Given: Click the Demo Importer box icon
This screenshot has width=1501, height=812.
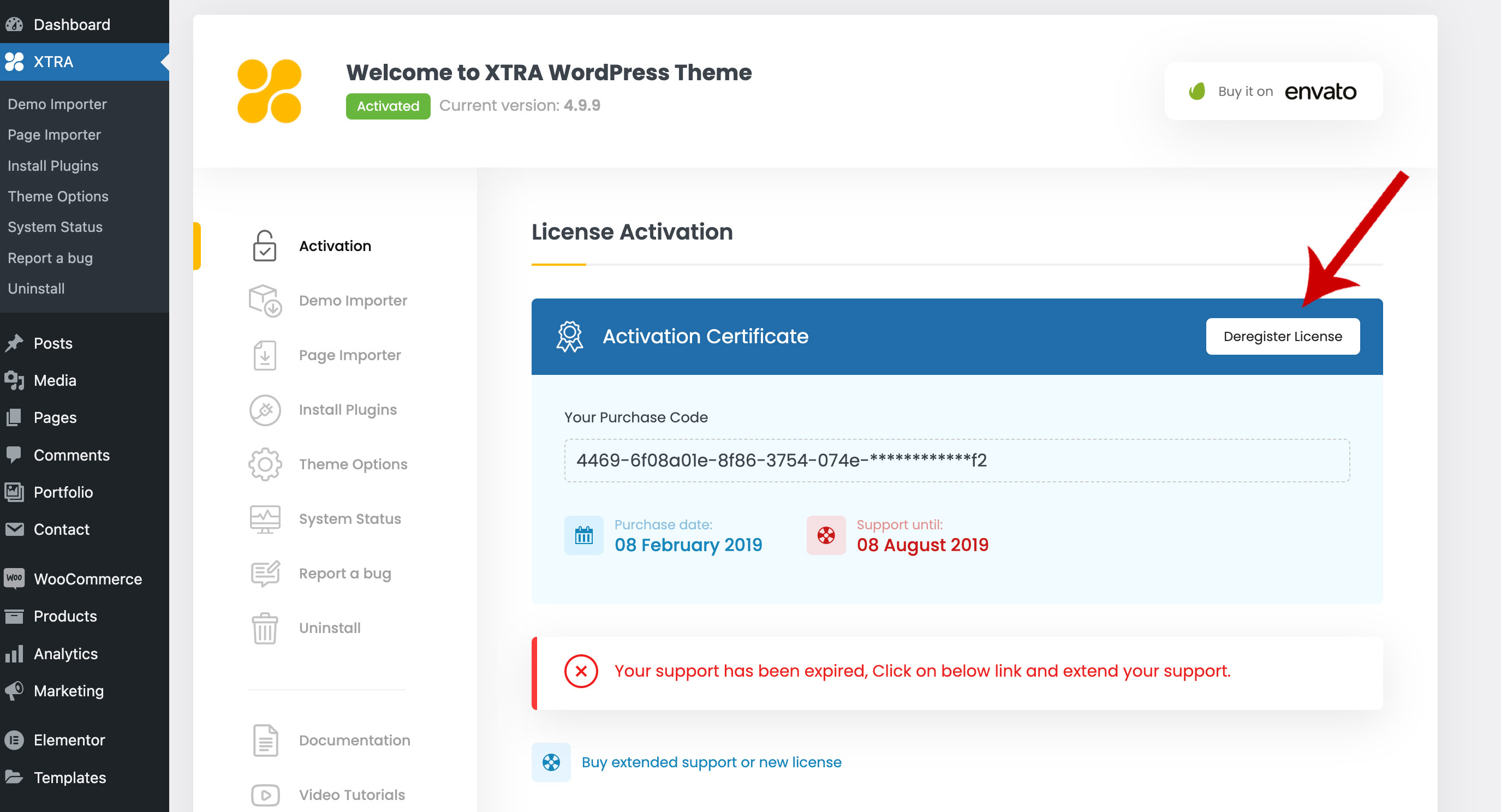Looking at the screenshot, I should click(265, 301).
